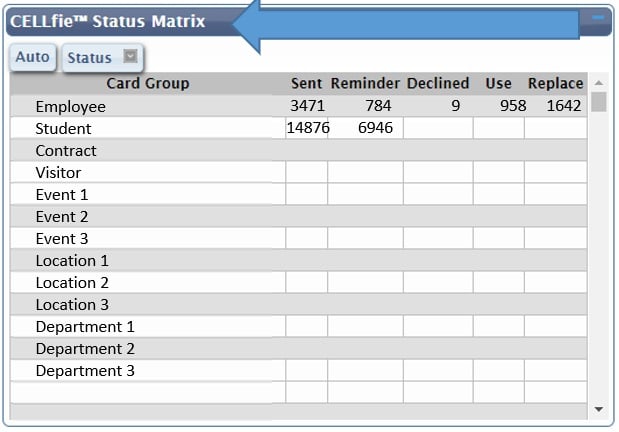Minimize the CELLfie Status Matrix panel
This screenshot has width=619, height=432.
pos(598,18)
